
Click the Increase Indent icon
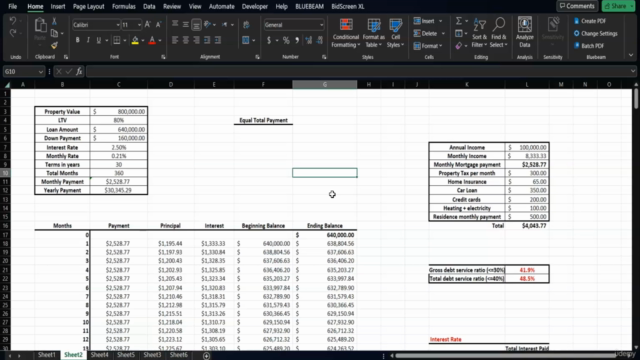click(218, 40)
